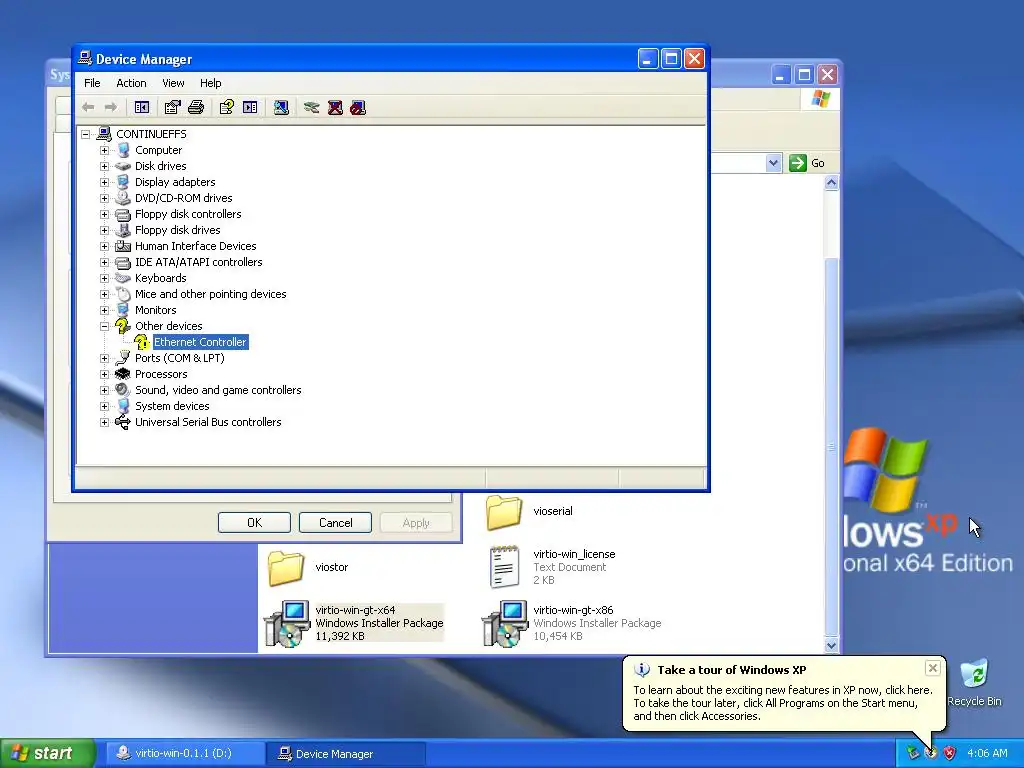Open the Action menu
Screen dimensions: 1024x768
[131, 83]
